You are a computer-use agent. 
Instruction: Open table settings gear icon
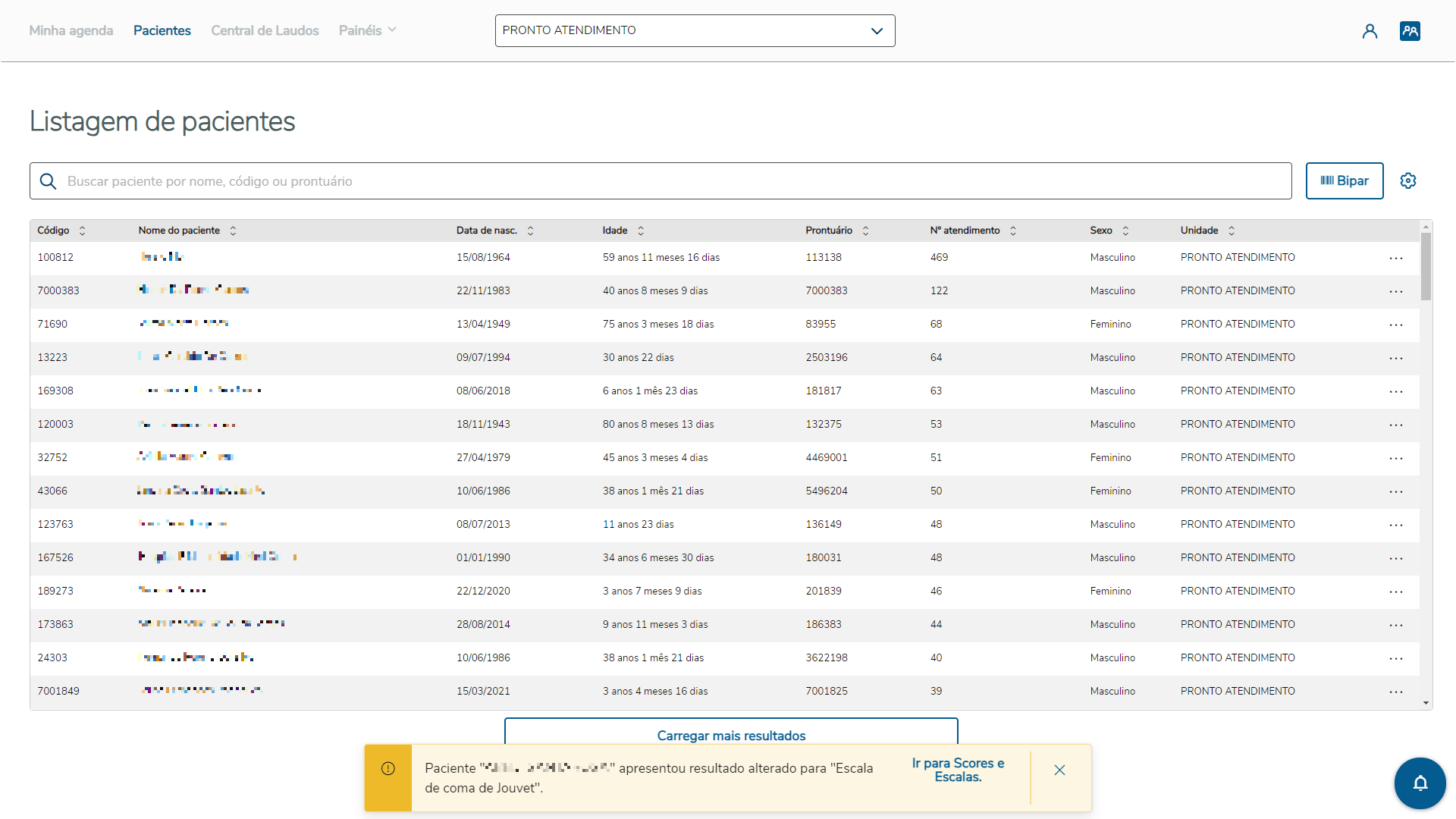1408,180
